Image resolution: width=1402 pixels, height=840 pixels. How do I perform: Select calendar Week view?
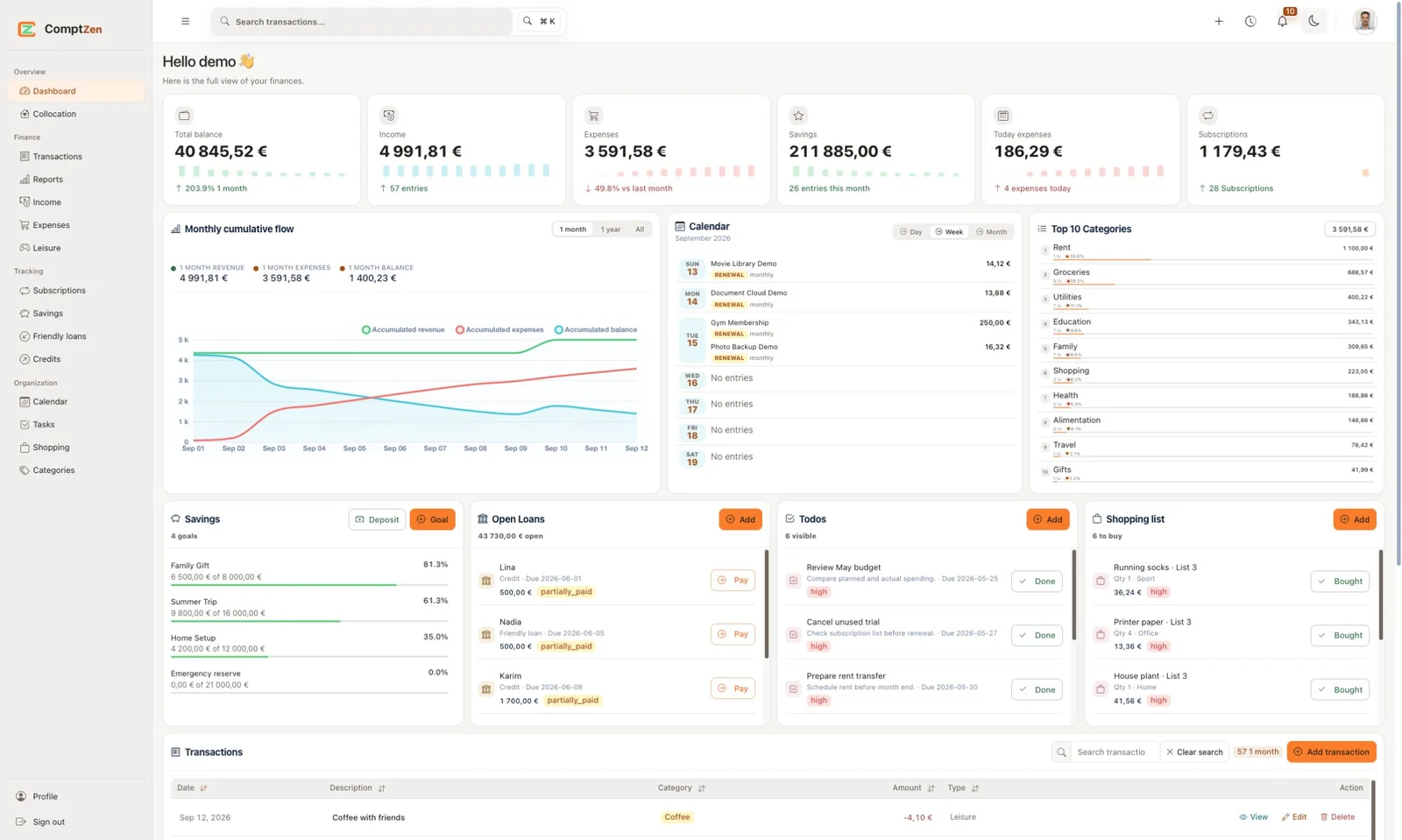[949, 232]
